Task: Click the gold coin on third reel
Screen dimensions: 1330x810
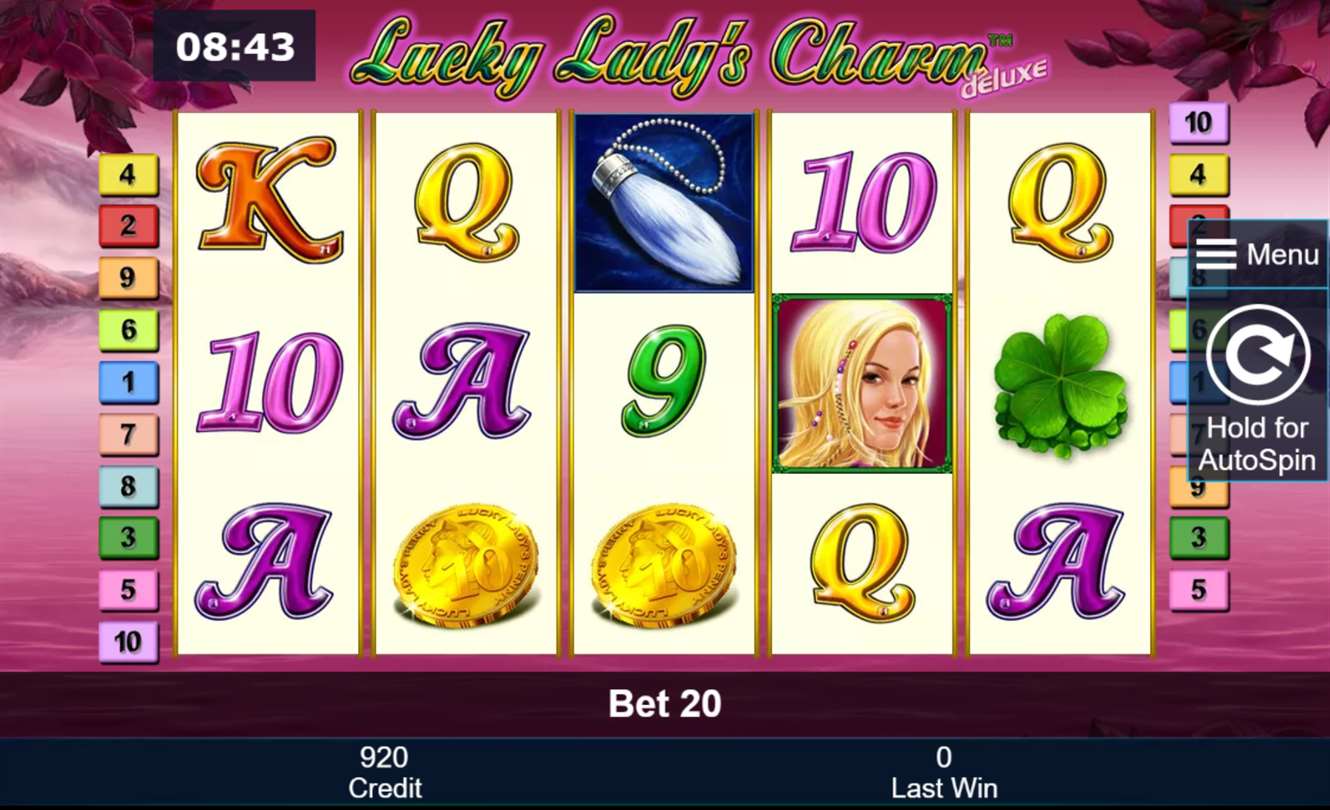Action: click(x=664, y=565)
